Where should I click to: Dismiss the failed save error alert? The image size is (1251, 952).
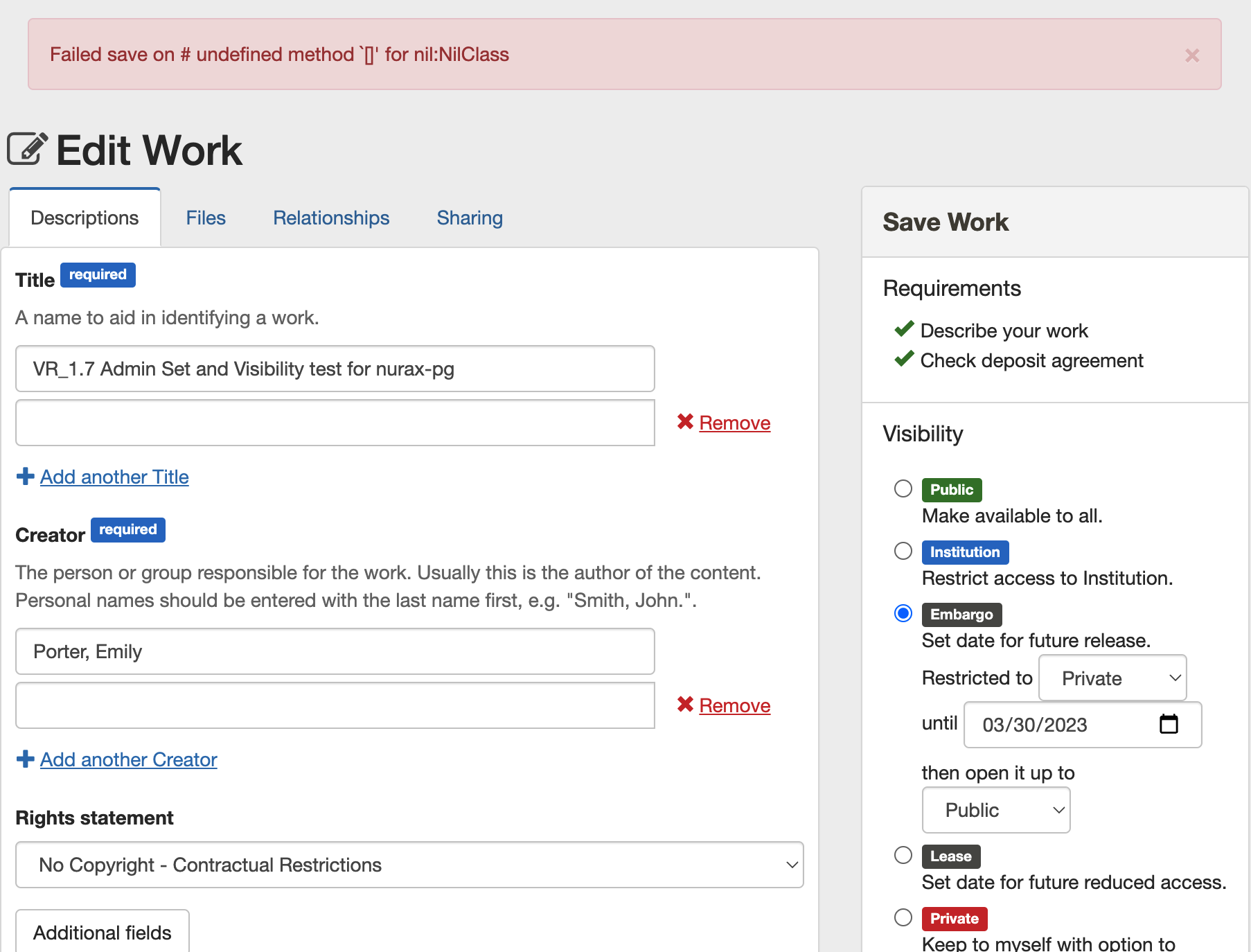tap(1191, 55)
